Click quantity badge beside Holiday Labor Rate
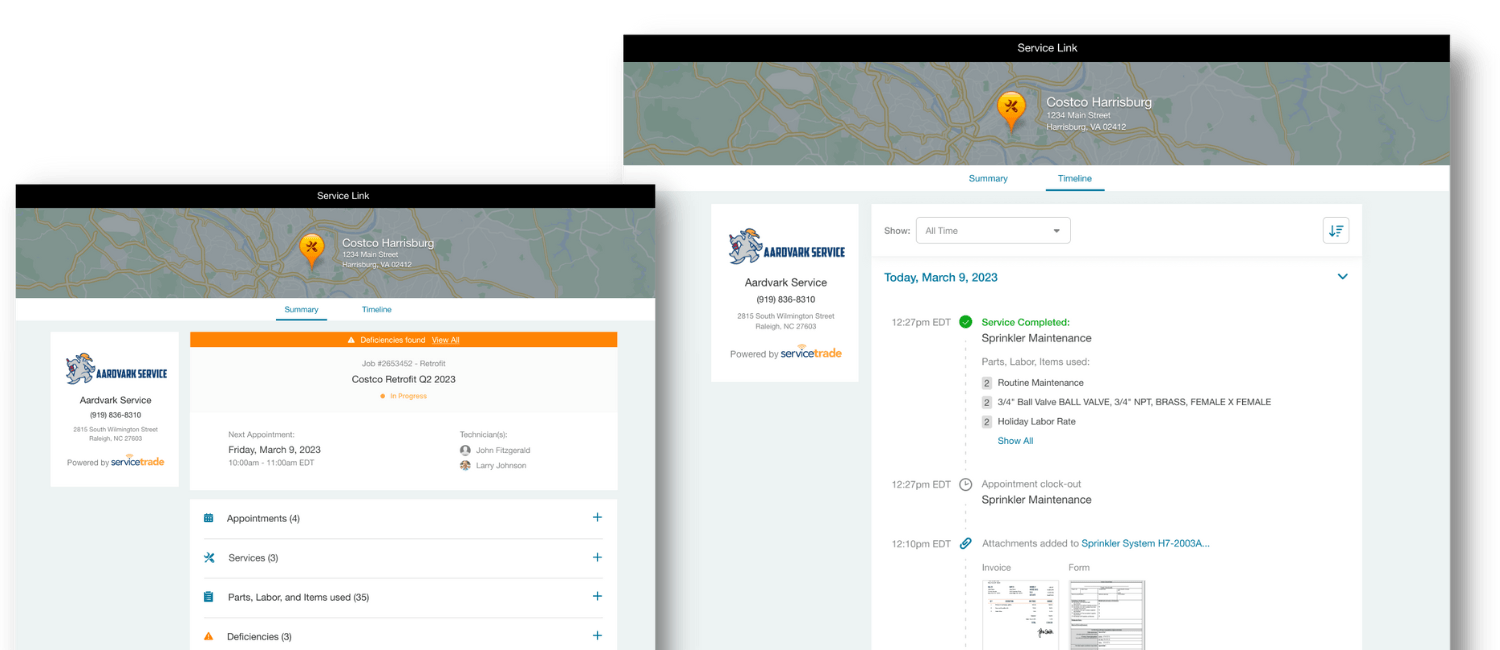 987,422
